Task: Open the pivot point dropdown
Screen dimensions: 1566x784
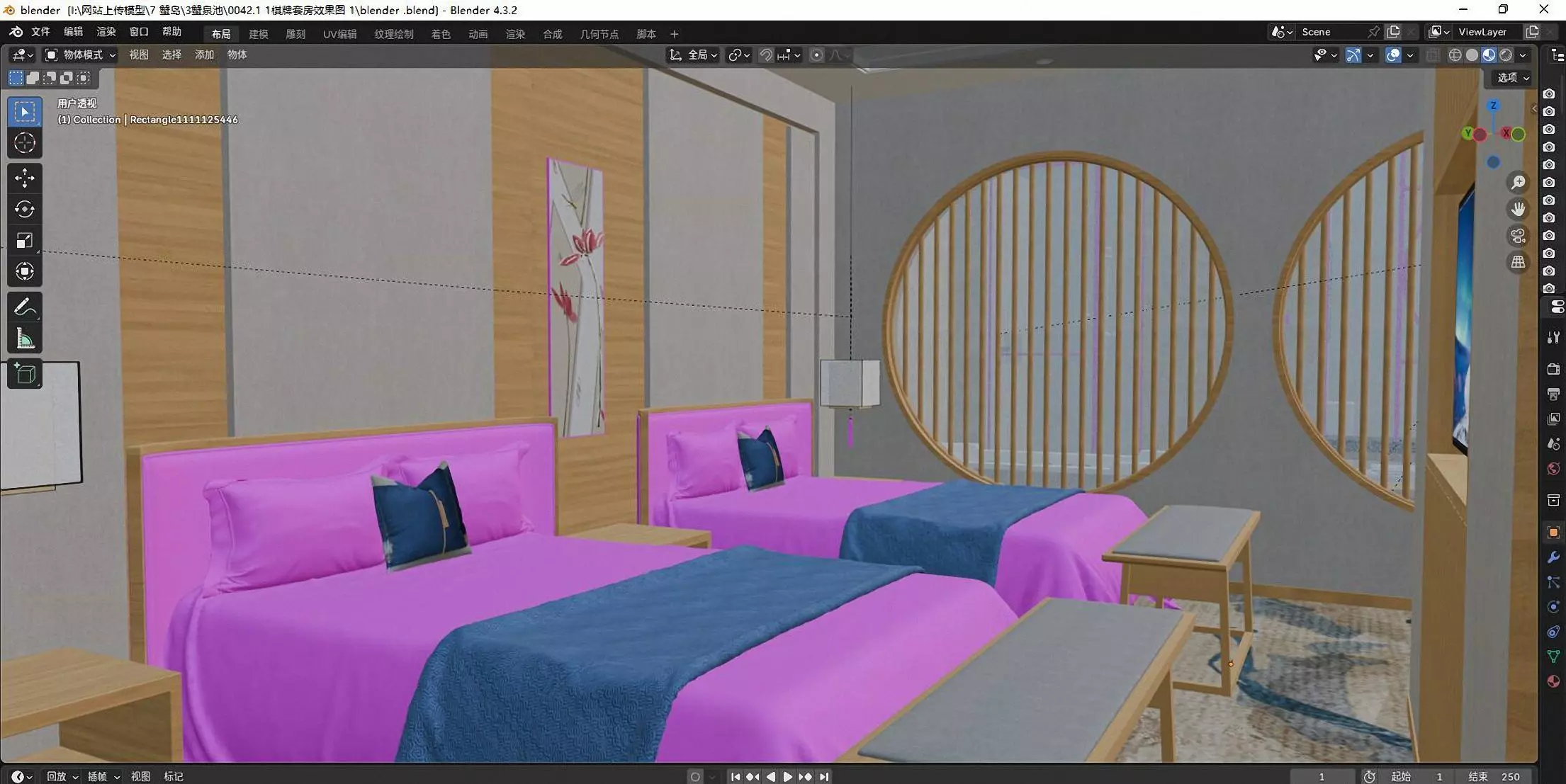Action: pyautogui.click(x=739, y=55)
